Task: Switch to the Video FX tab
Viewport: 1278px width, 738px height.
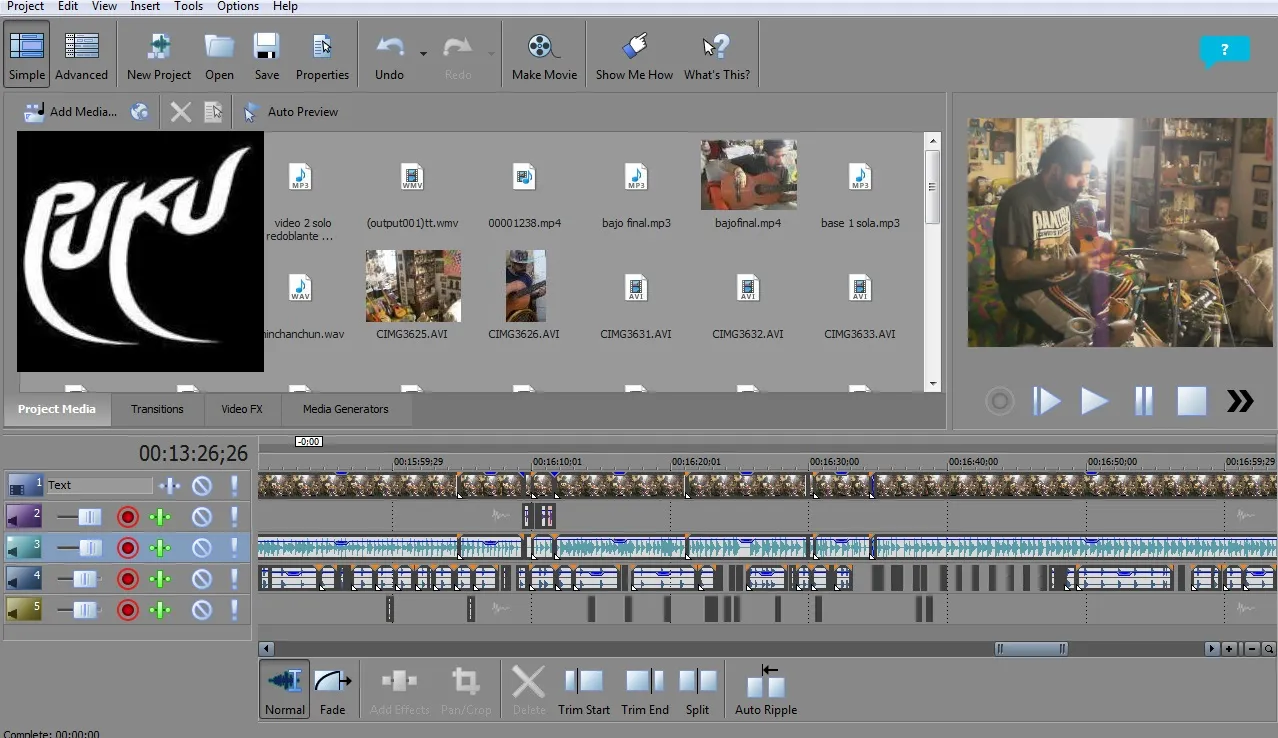Action: [242, 409]
